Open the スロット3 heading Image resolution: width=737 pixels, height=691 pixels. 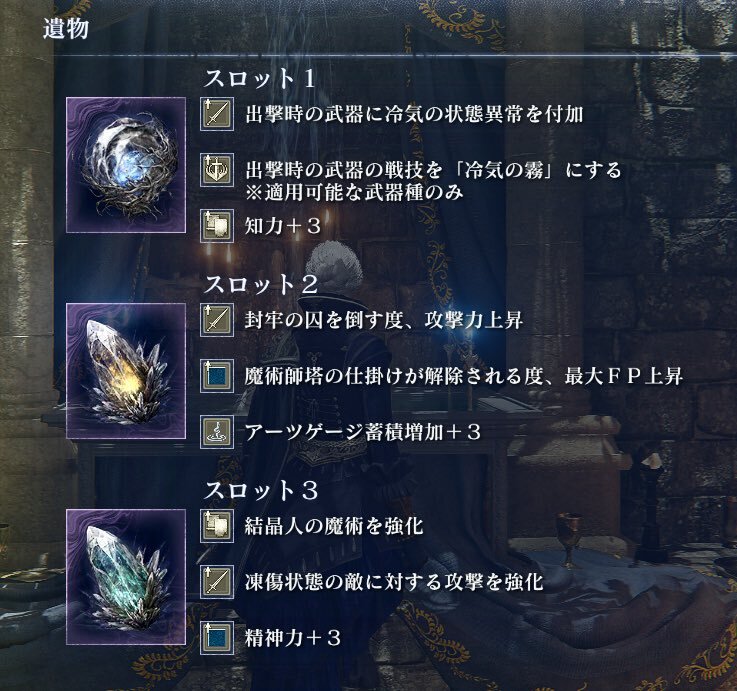click(261, 490)
